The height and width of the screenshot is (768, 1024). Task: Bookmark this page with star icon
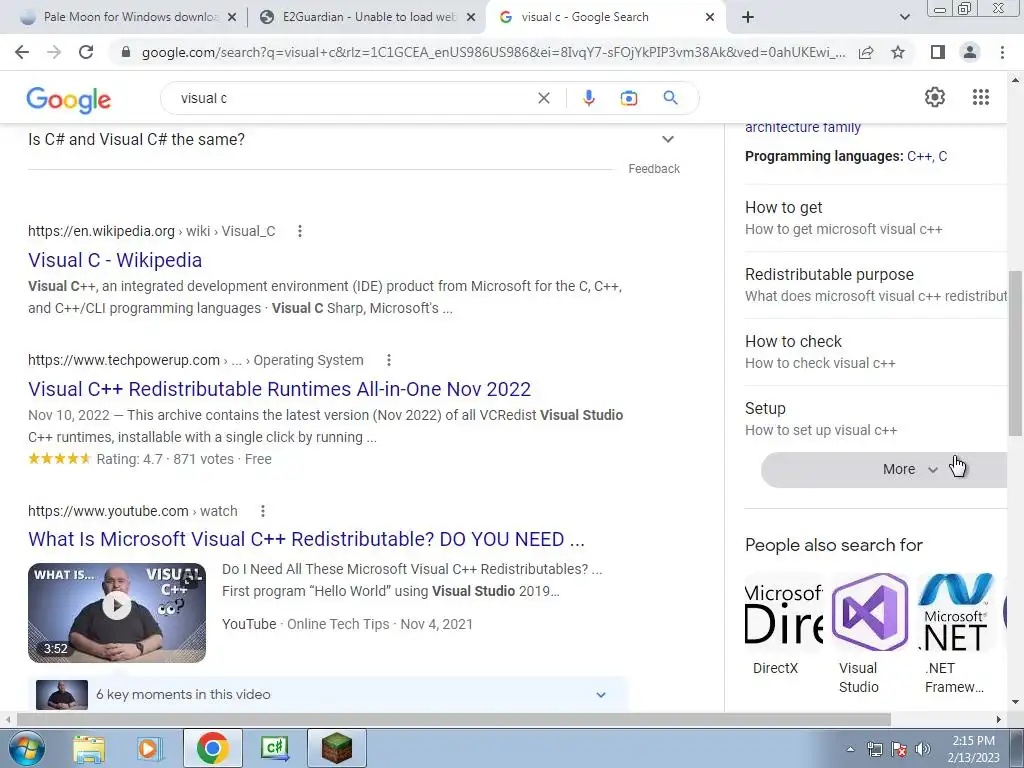(898, 52)
